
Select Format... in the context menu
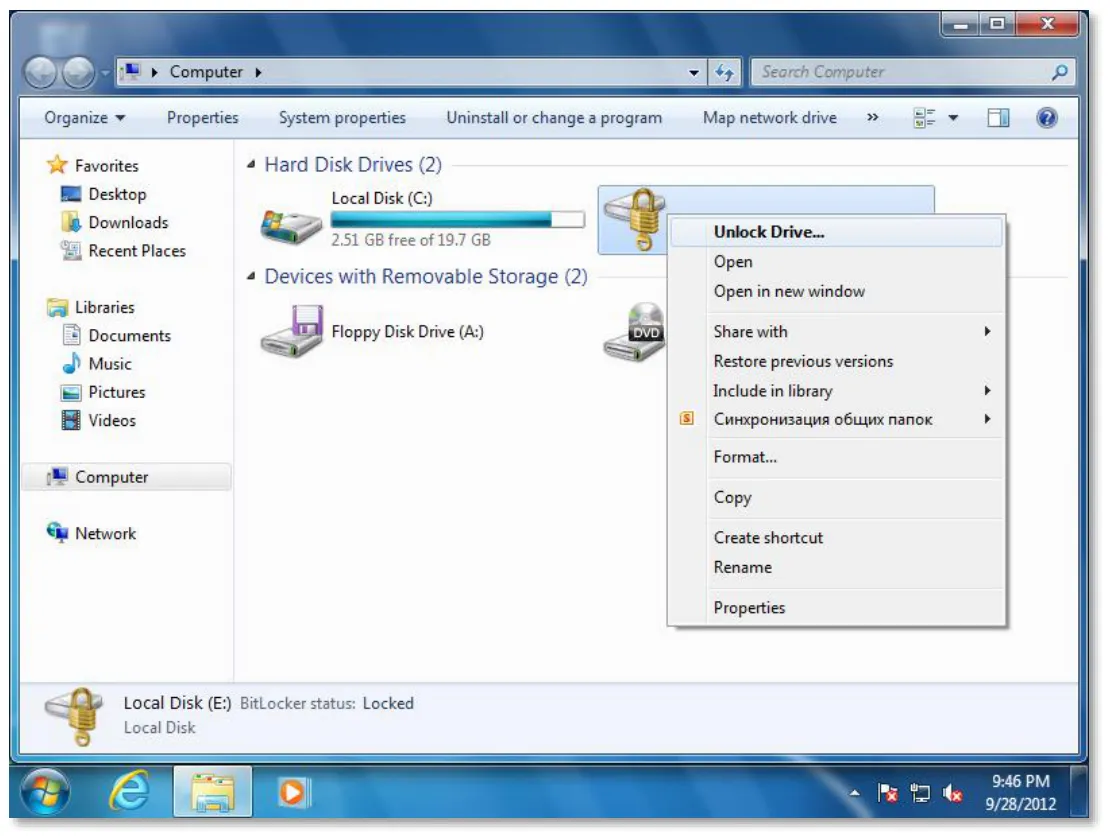tap(836, 458)
